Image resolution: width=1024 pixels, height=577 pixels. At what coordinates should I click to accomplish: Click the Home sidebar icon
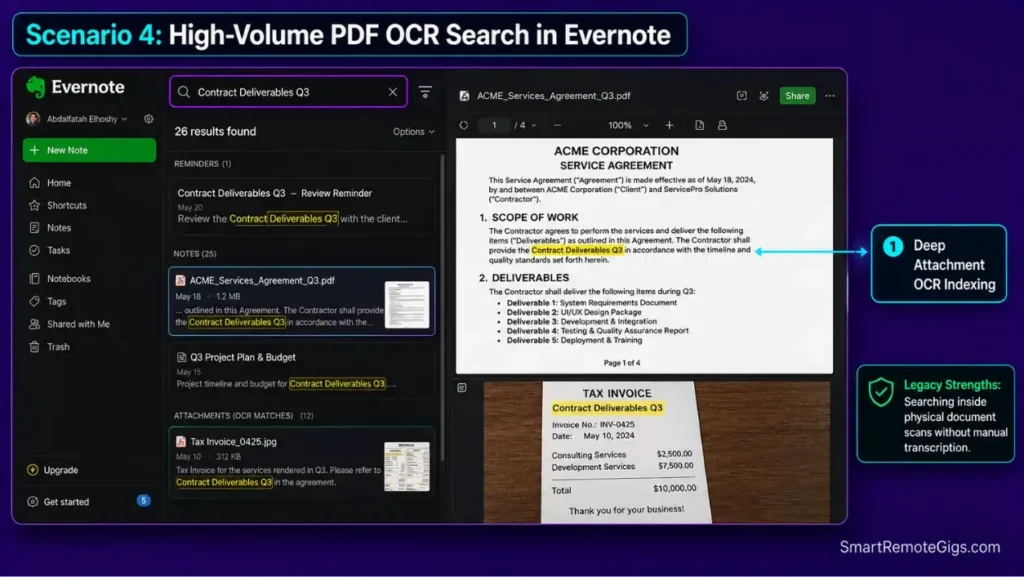tap(35, 183)
